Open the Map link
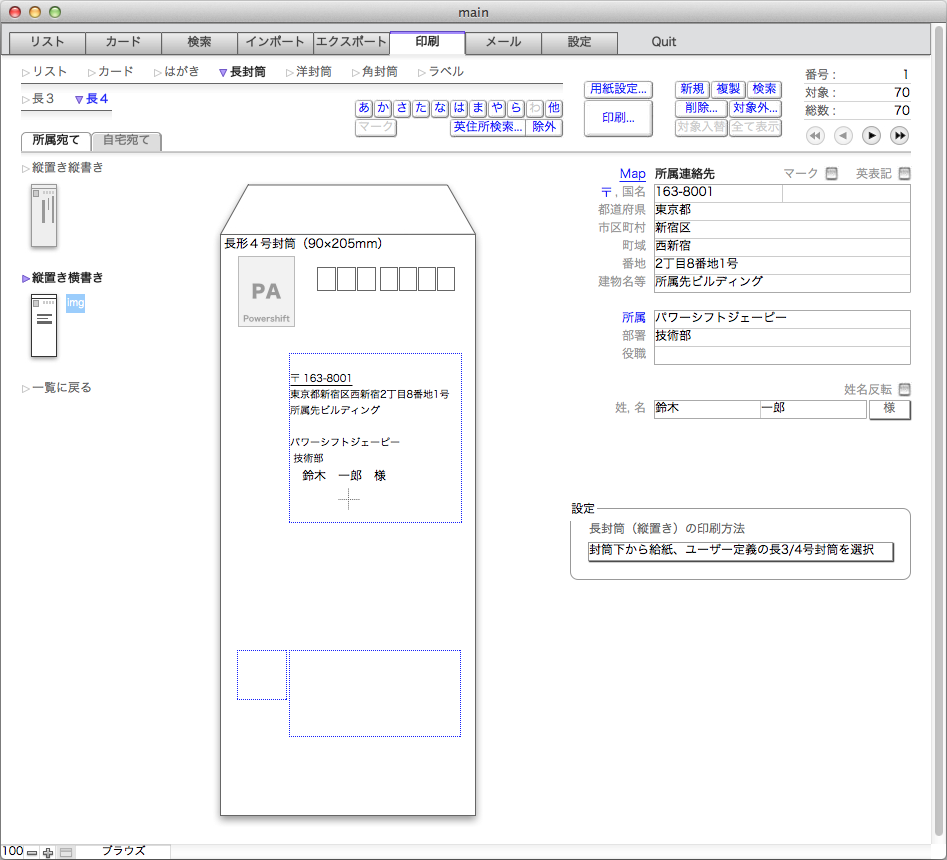The height and width of the screenshot is (860, 947). pyautogui.click(x=632, y=174)
